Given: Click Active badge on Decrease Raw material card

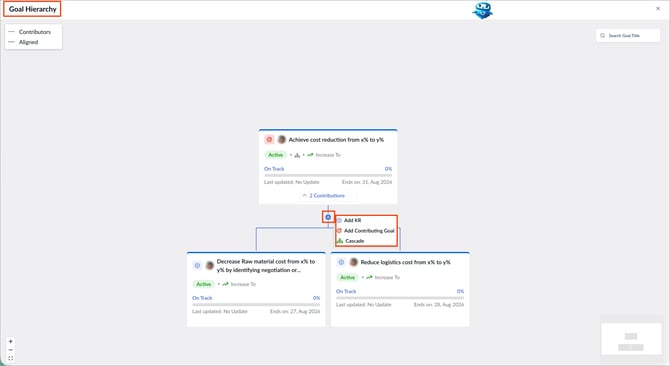Looking at the screenshot, I should 203,284.
